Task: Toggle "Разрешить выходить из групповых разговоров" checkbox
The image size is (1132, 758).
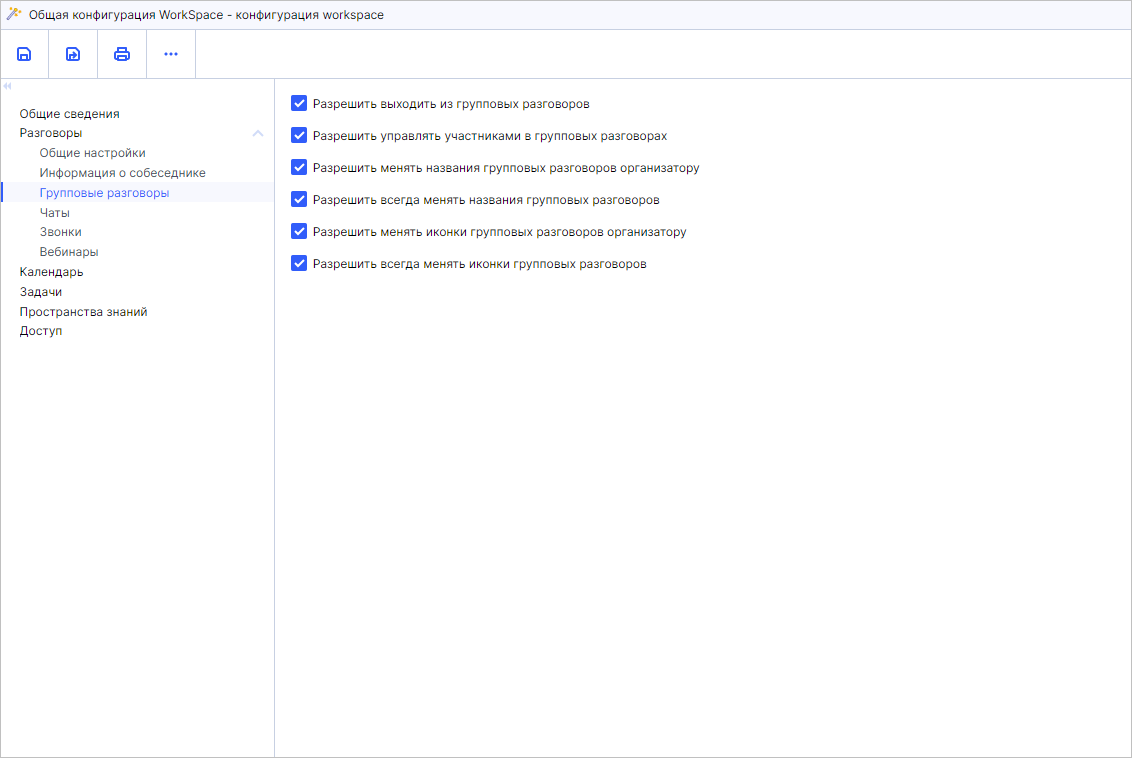Action: click(x=299, y=103)
